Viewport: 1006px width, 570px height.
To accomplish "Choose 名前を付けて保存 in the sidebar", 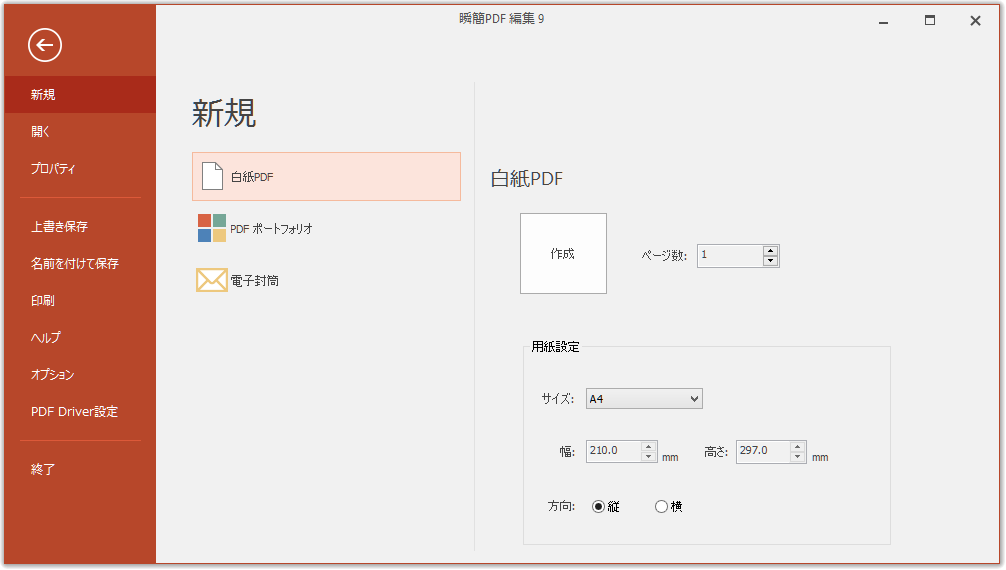I will [x=80, y=263].
